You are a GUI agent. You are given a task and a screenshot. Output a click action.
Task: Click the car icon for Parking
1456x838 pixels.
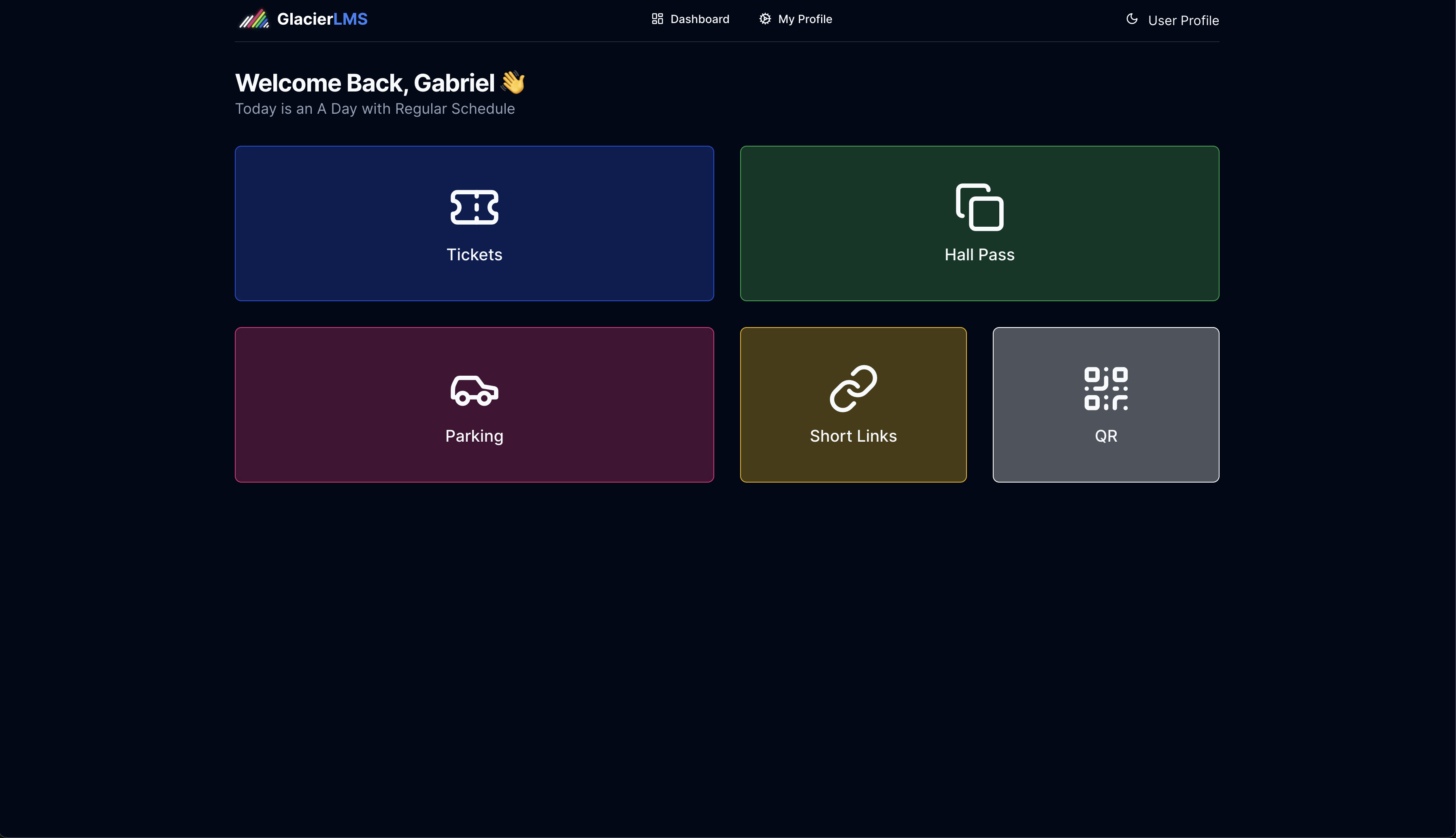click(x=474, y=390)
